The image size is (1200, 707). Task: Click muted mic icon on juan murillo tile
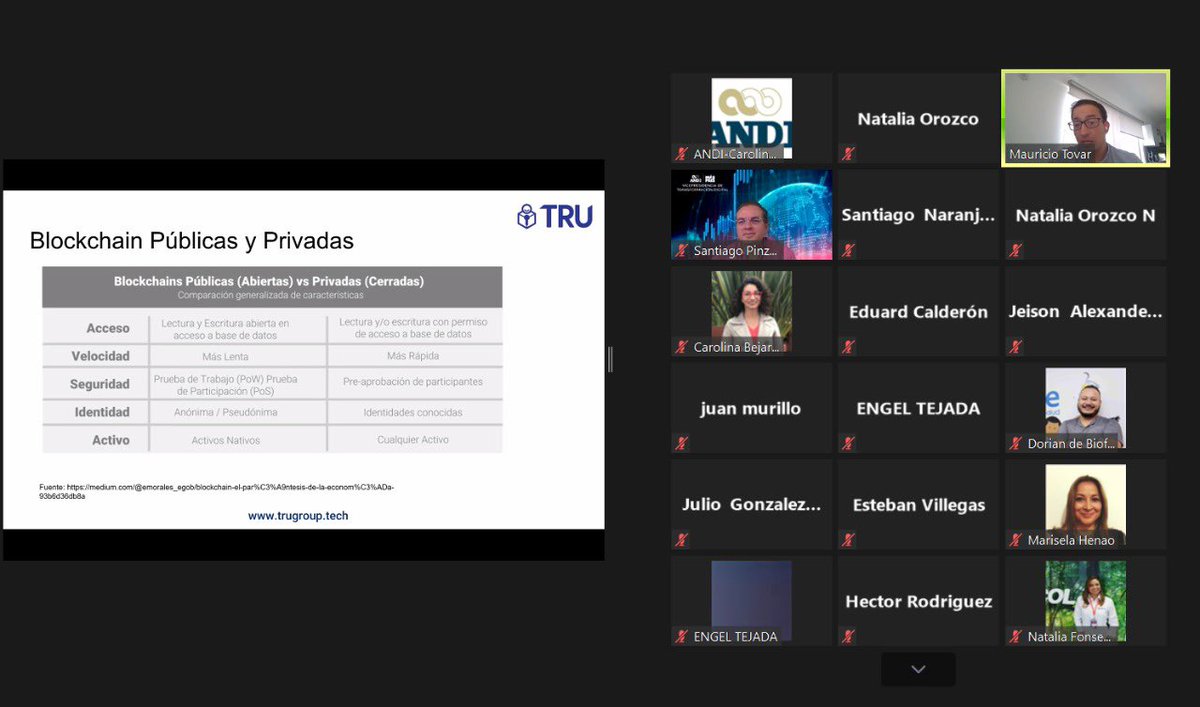(682, 443)
